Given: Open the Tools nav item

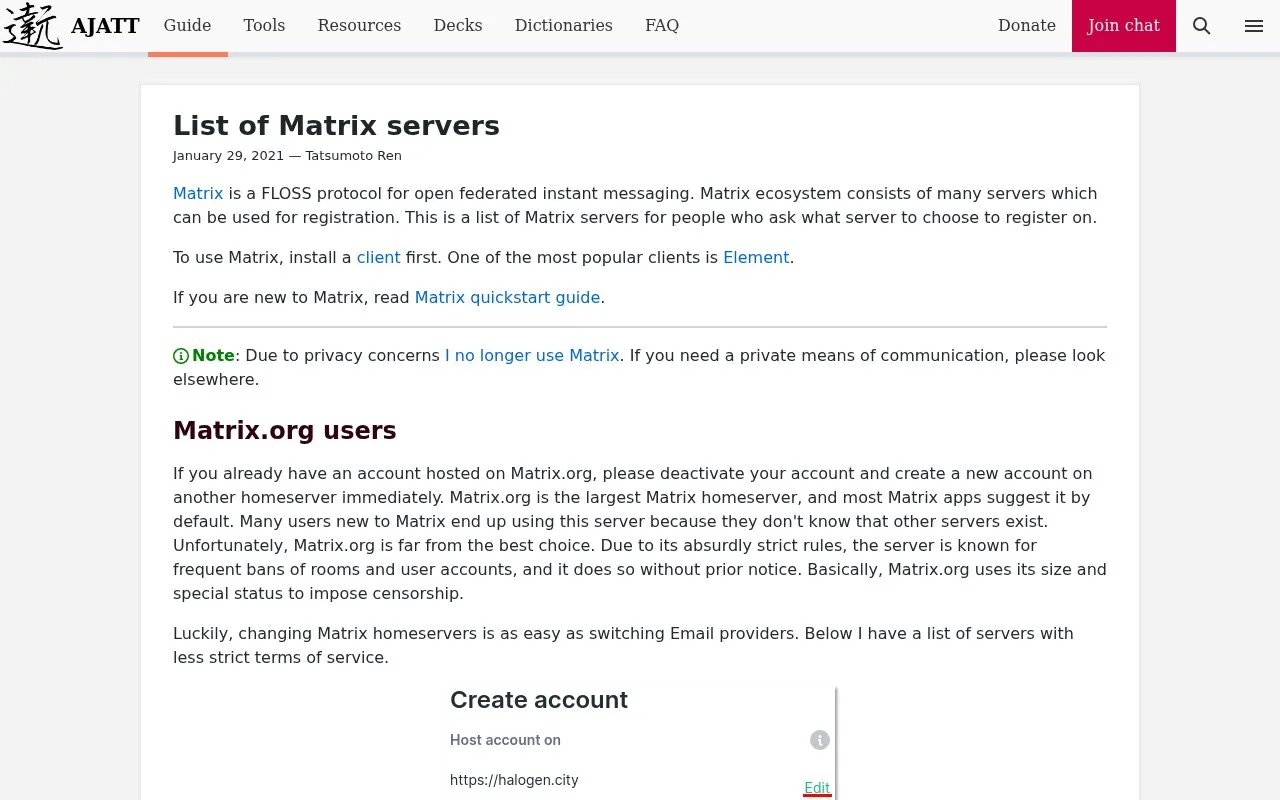Looking at the screenshot, I should 264,26.
